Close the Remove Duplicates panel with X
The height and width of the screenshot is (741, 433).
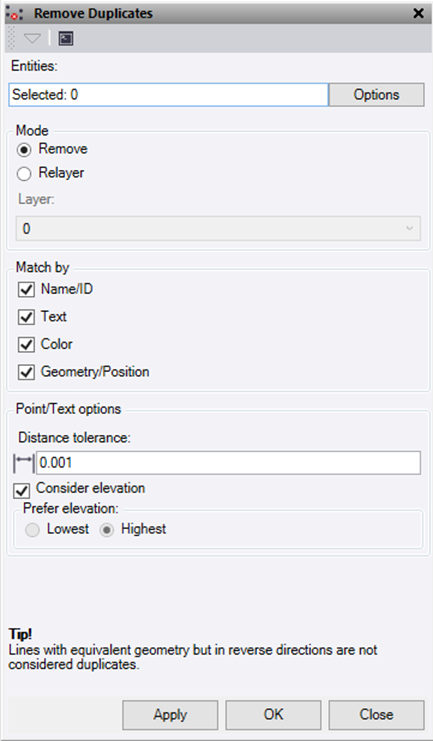[418, 13]
